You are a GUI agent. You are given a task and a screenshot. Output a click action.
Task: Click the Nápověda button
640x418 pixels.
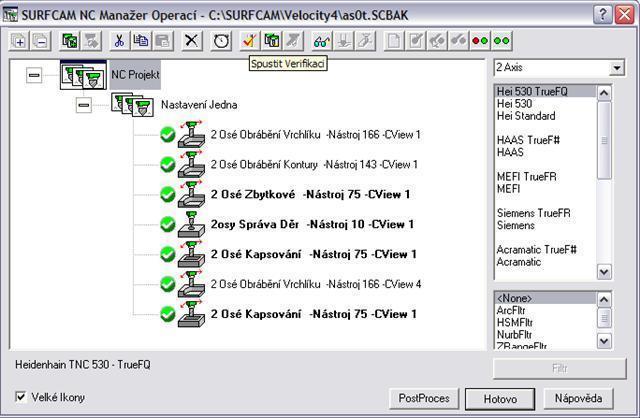(578, 398)
